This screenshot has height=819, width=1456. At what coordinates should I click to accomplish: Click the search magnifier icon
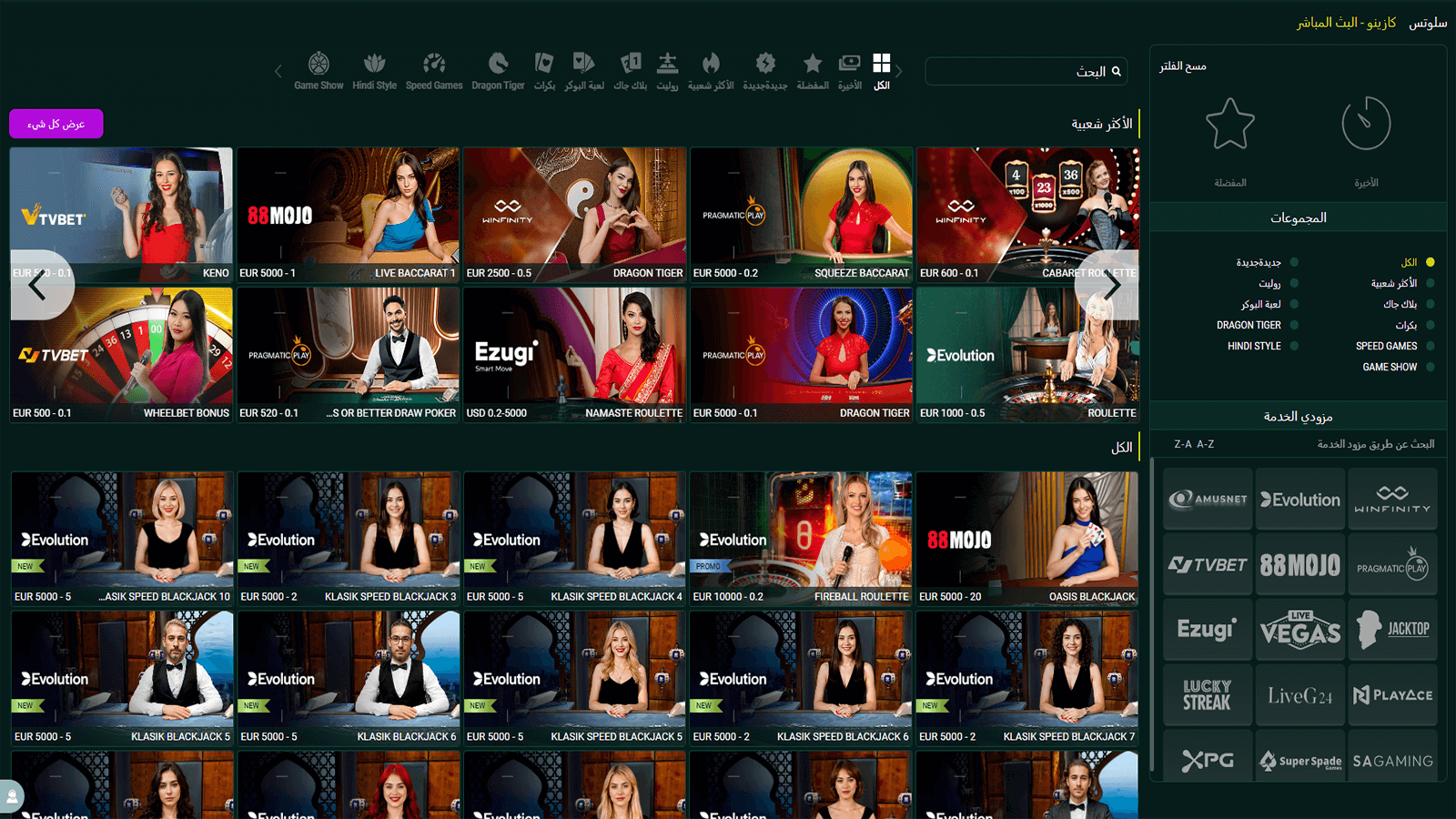coord(1117,71)
